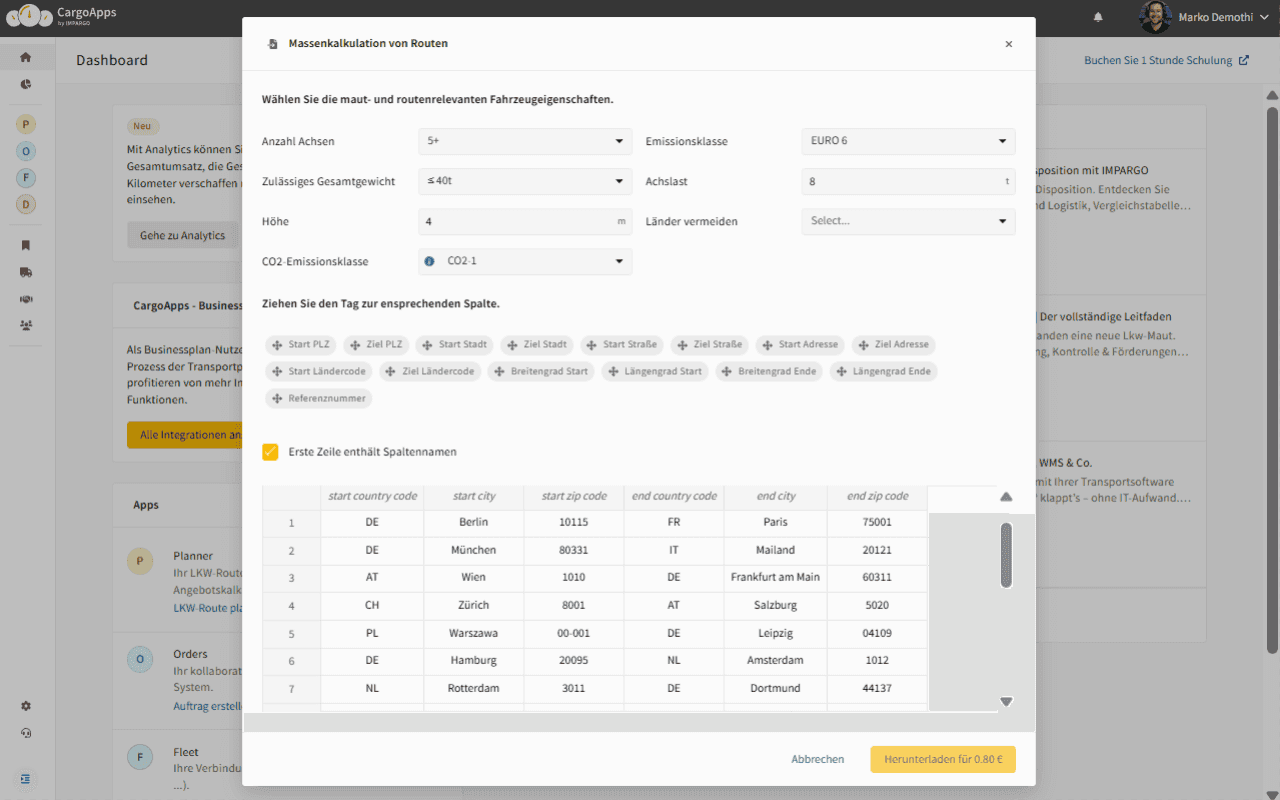Expand the Zulässiges Gesamtgewicht dropdown

(x=524, y=181)
